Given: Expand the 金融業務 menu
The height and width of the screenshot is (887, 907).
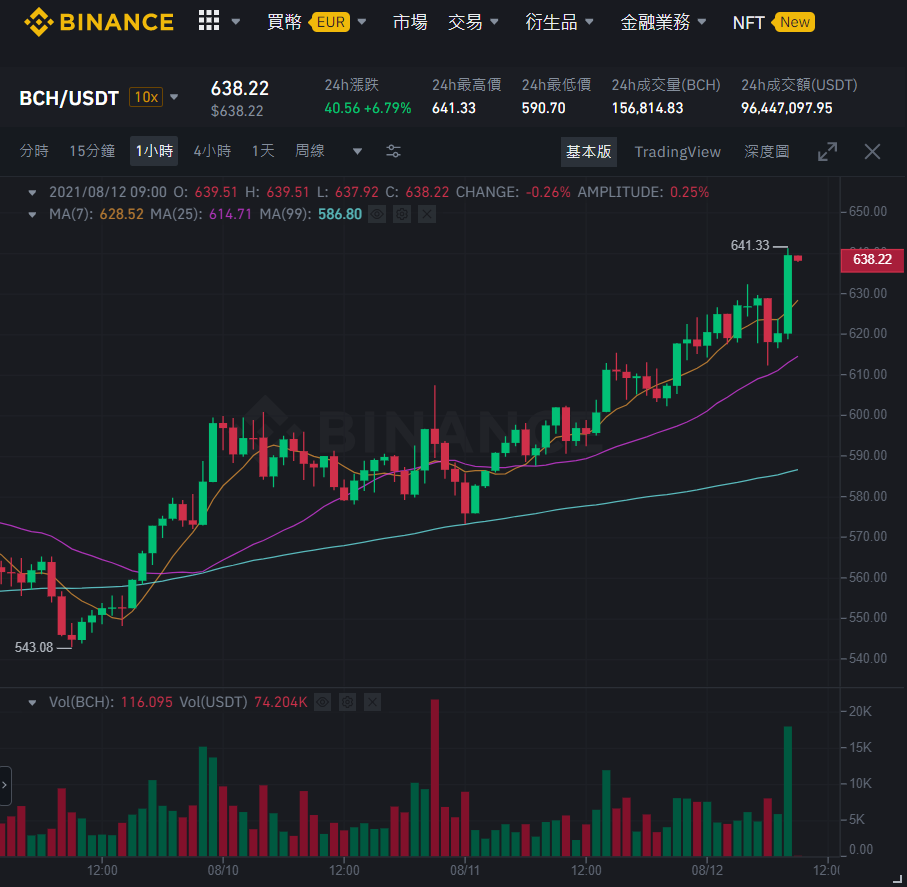Looking at the screenshot, I should tap(663, 22).
